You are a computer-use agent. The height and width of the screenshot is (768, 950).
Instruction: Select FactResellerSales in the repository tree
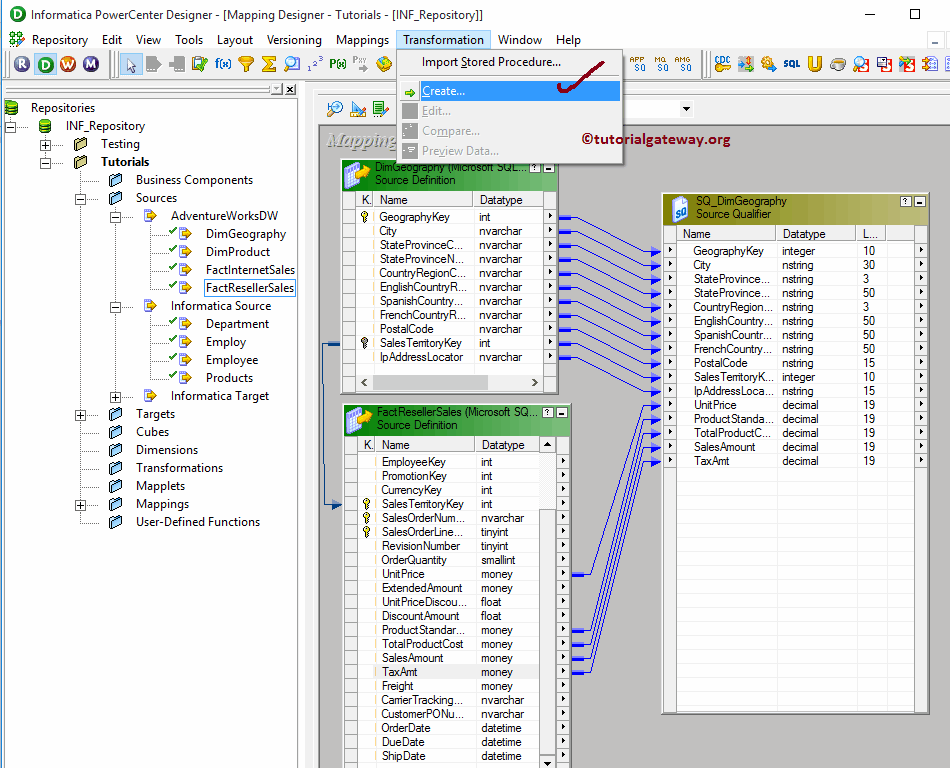249,287
